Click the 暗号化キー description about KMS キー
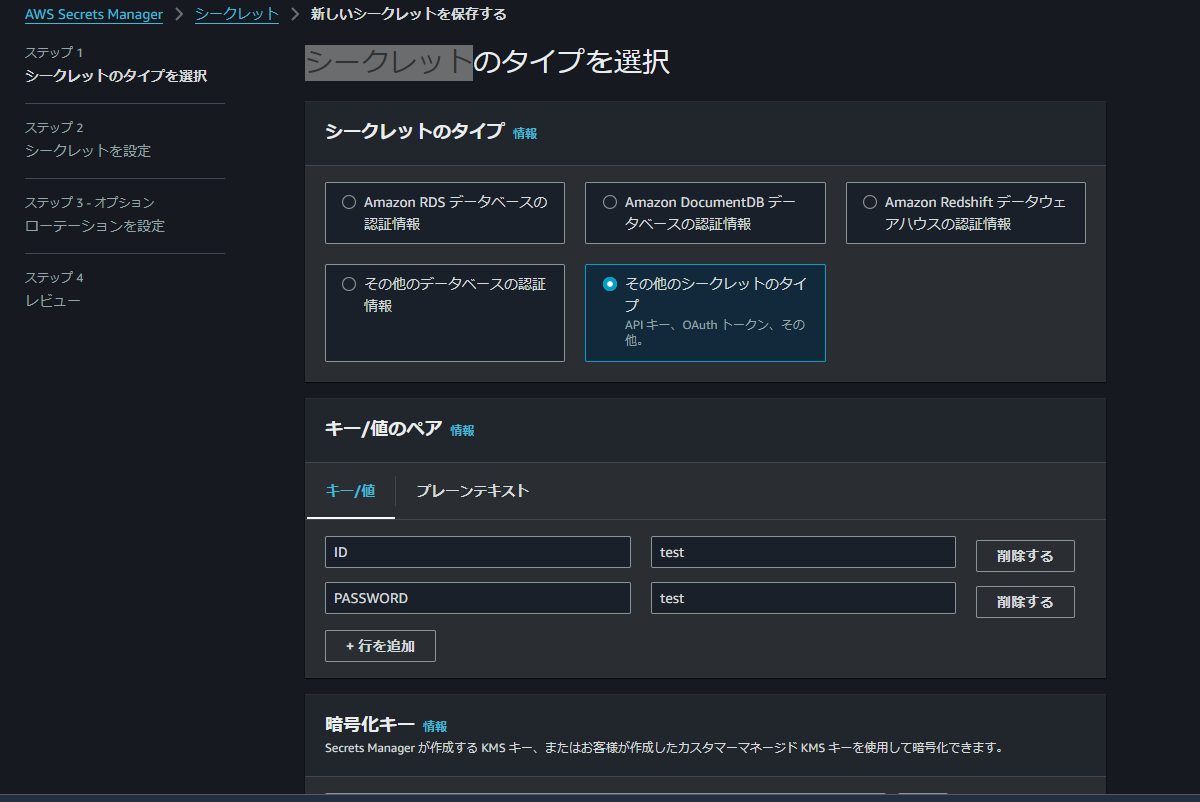Screen dimensions: 1200x802 click(x=664, y=747)
